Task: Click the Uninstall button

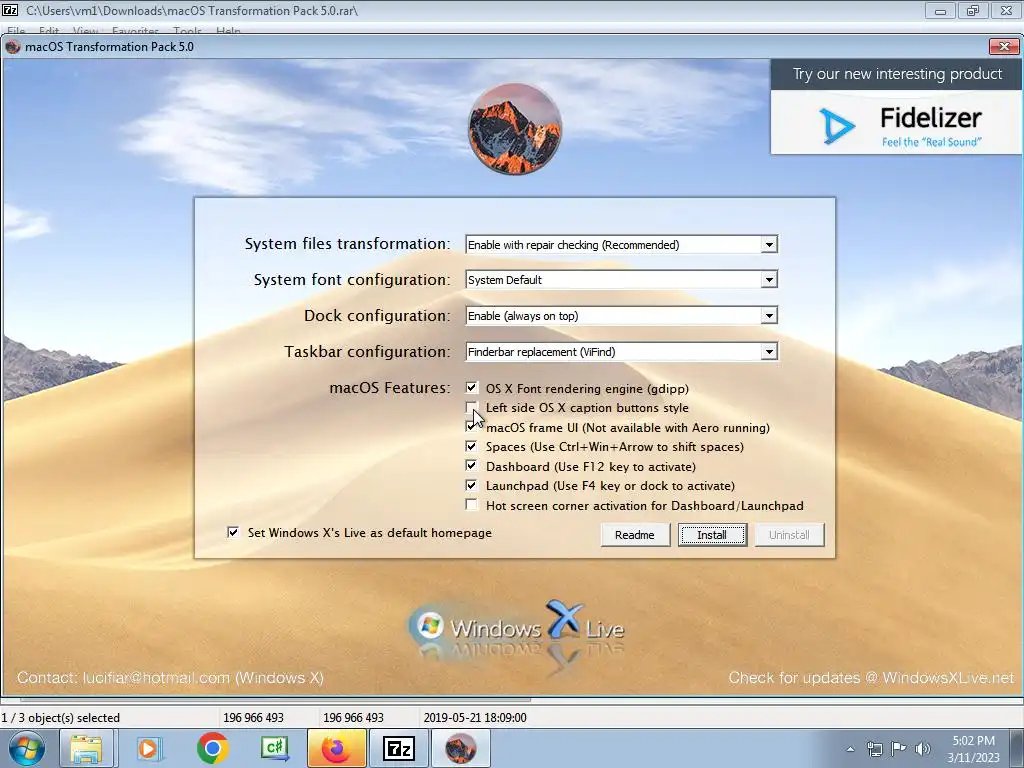Action: (x=789, y=535)
